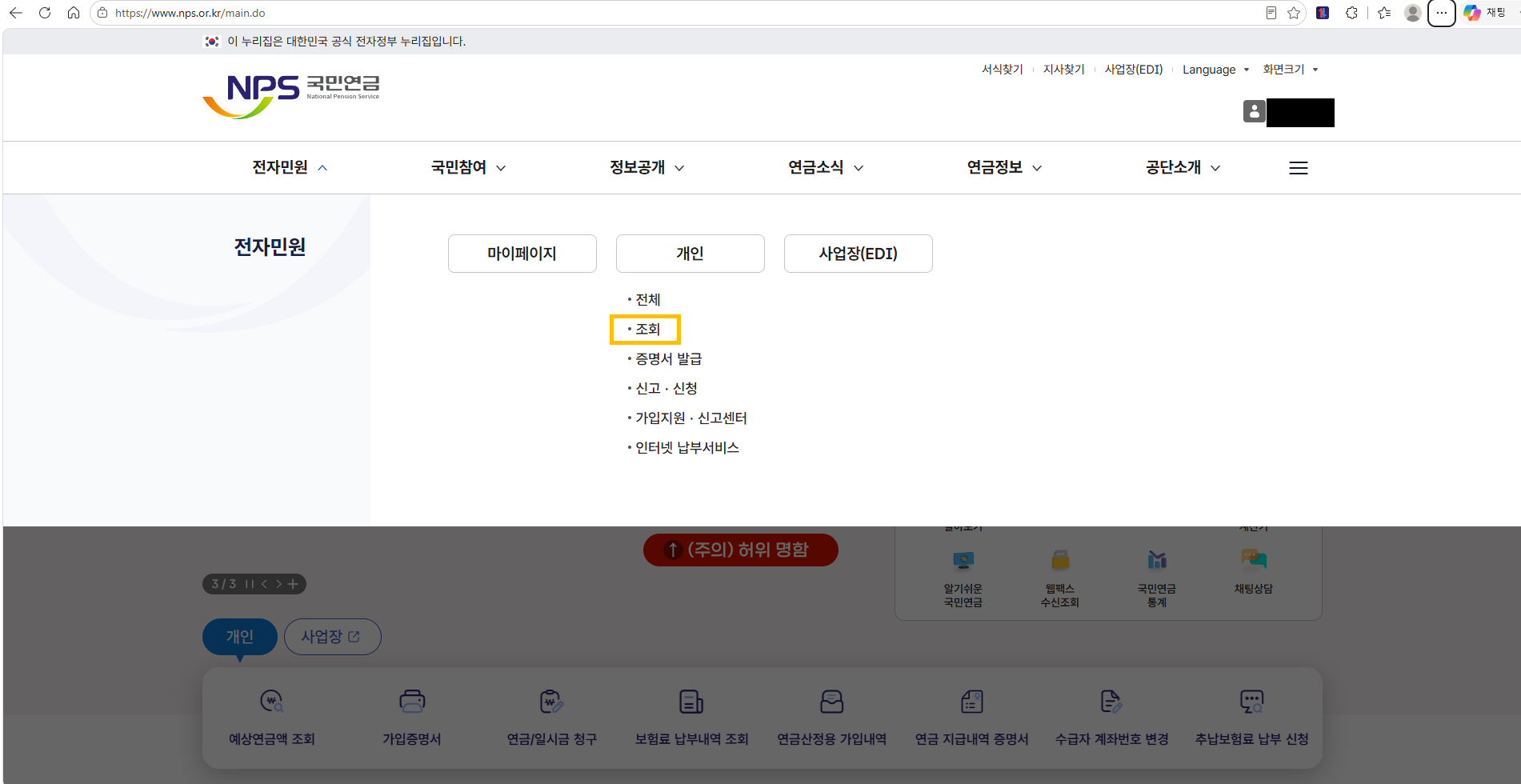
Task: Select 인터넷 납부서비스 submenu item
Action: pyautogui.click(x=686, y=448)
